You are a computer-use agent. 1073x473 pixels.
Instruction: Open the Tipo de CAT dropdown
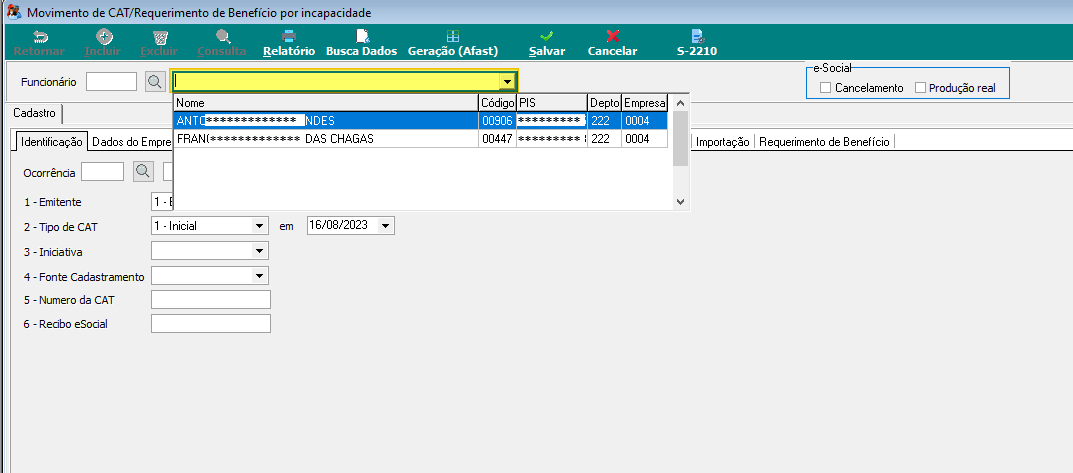(259, 225)
